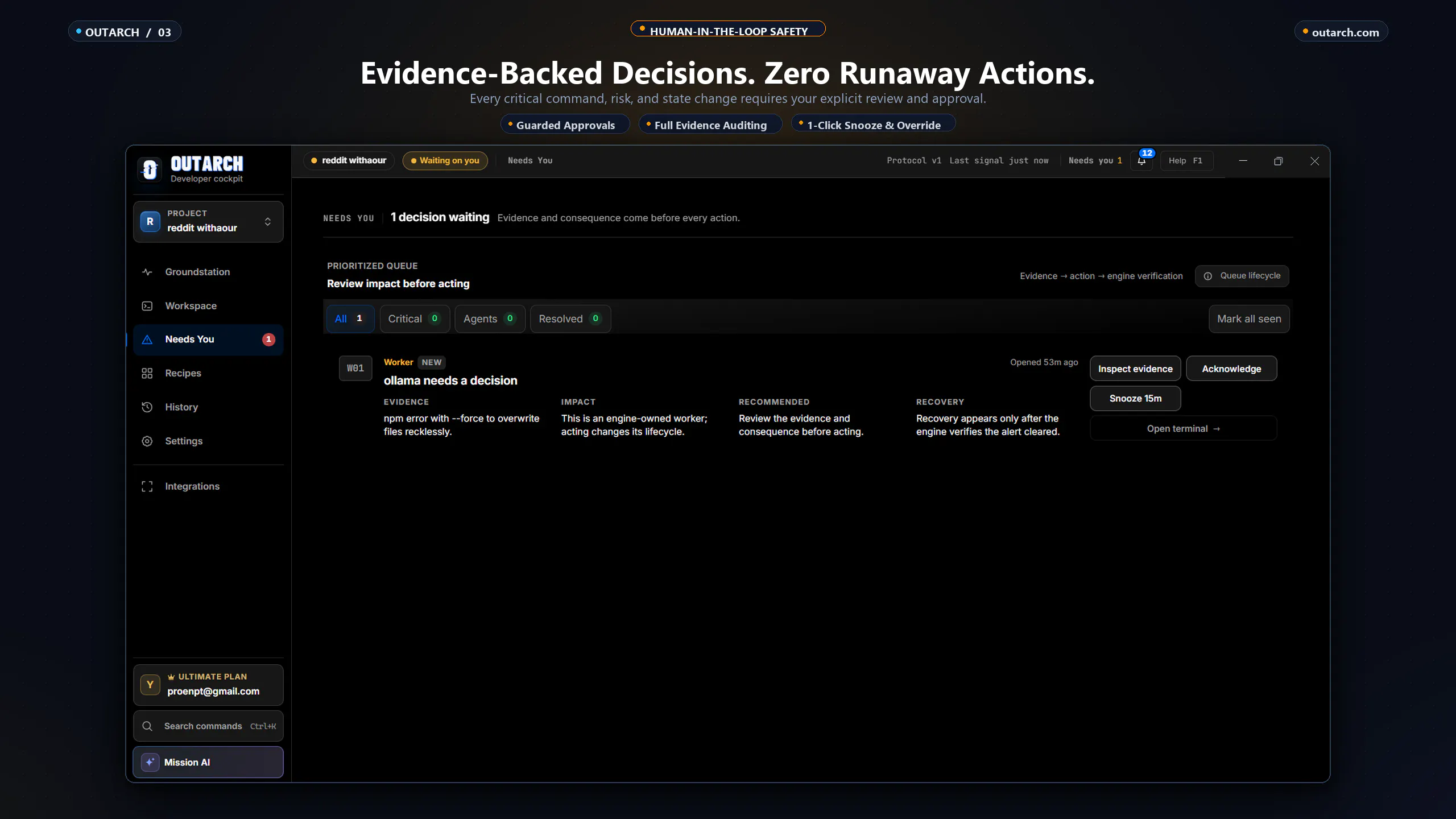Click the Settings gear icon
Screen dimensions: 1456x819
point(147,441)
